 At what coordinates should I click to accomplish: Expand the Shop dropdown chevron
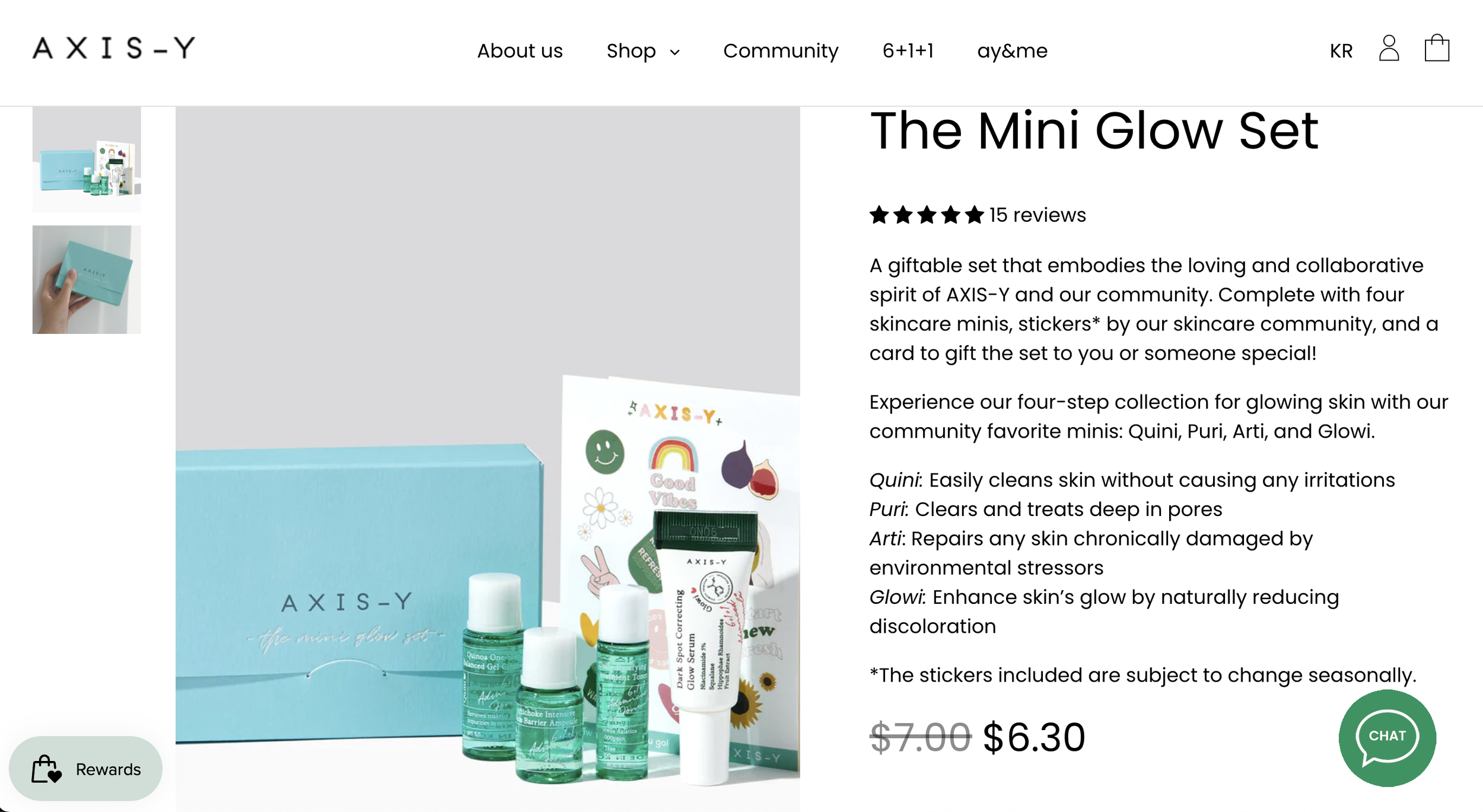pyautogui.click(x=674, y=52)
